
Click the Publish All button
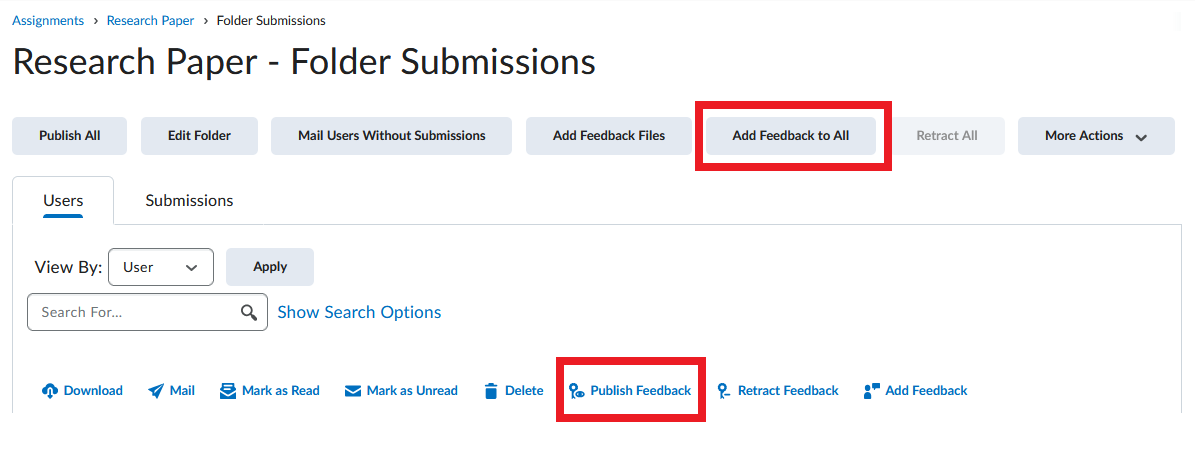(x=69, y=136)
